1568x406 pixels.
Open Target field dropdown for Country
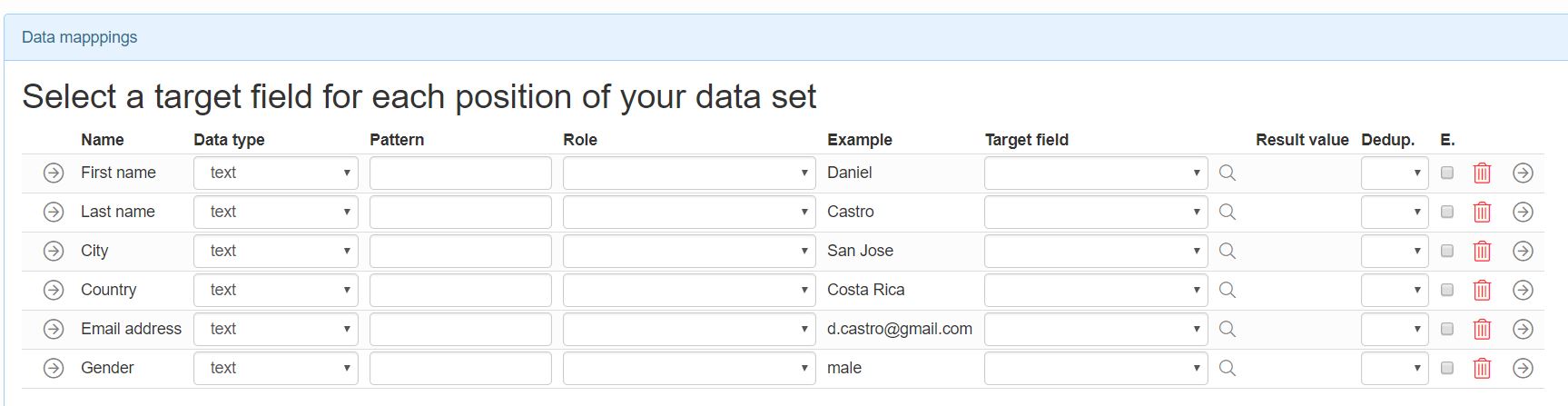(1096, 290)
